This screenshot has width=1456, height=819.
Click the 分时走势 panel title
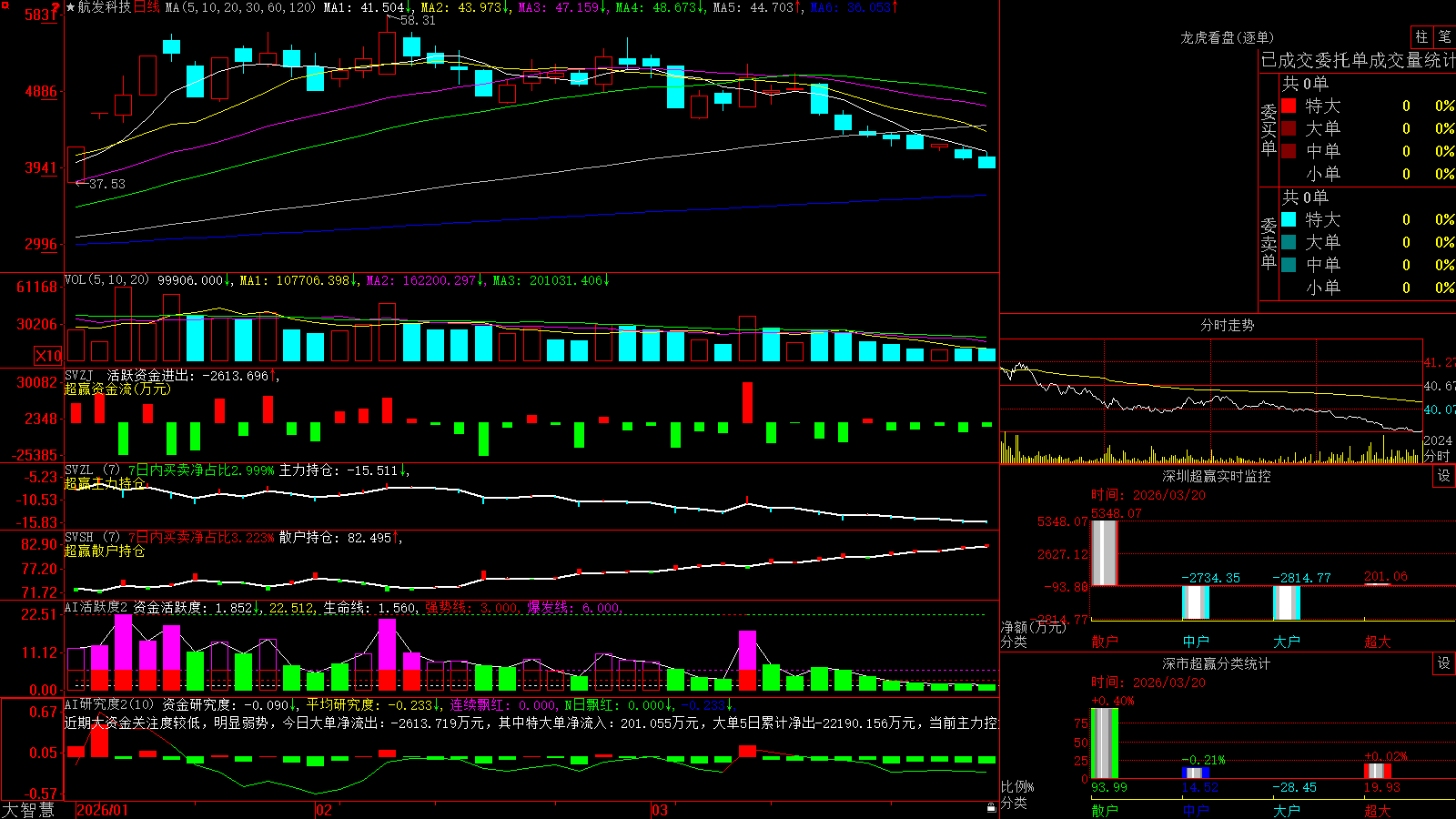1227,325
